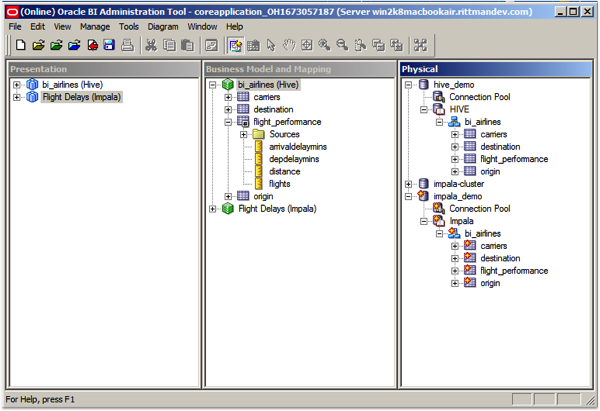Select depdelaymins measure column

[294, 159]
